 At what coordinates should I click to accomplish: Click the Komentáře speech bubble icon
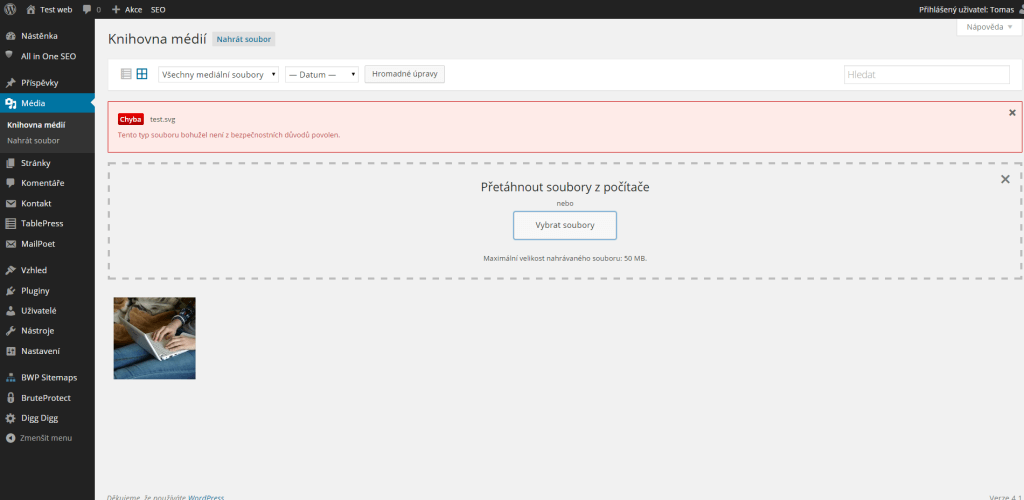pyautogui.click(x=10, y=183)
